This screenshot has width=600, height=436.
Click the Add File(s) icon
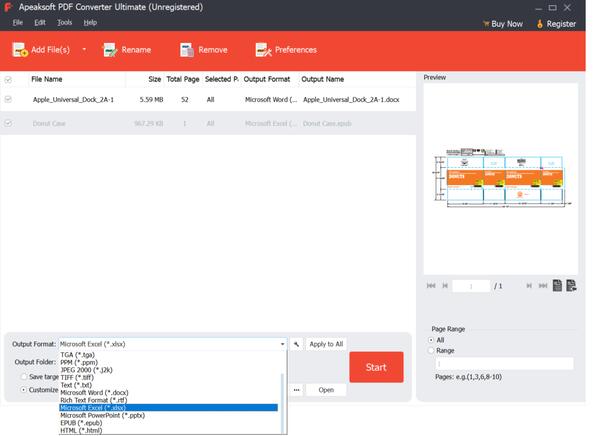pos(20,49)
